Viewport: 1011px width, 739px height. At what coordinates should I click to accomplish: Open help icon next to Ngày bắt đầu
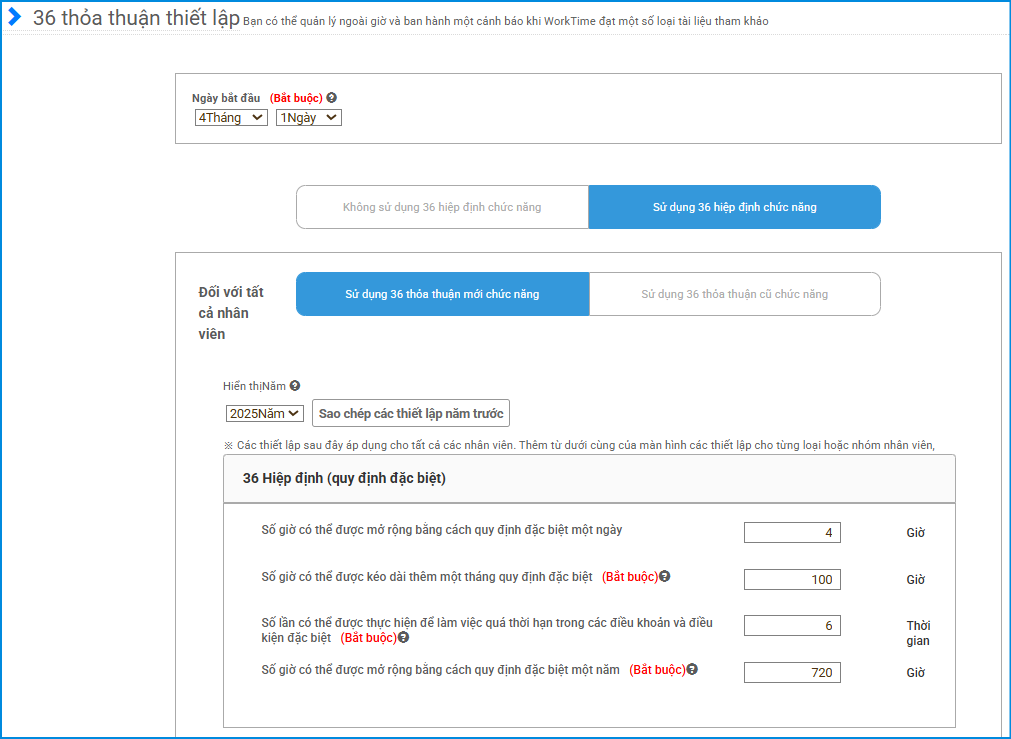click(332, 98)
